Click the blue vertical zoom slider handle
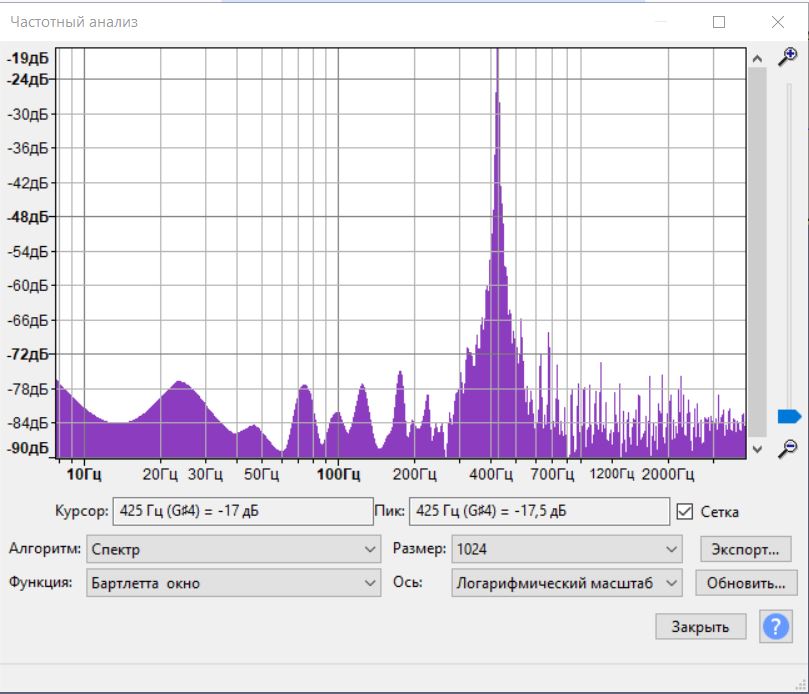The image size is (809, 694). 788,416
